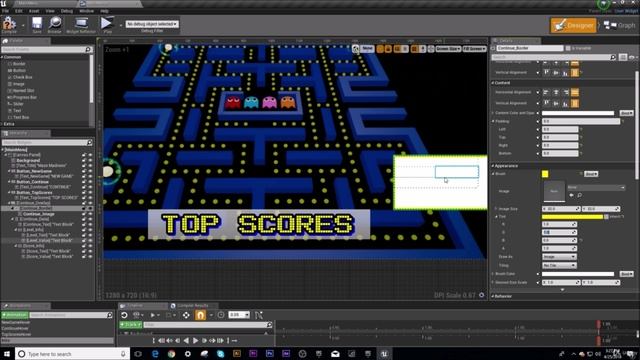
Task: Collapse the Canvas Panel hierarchy node
Action: 6,155
